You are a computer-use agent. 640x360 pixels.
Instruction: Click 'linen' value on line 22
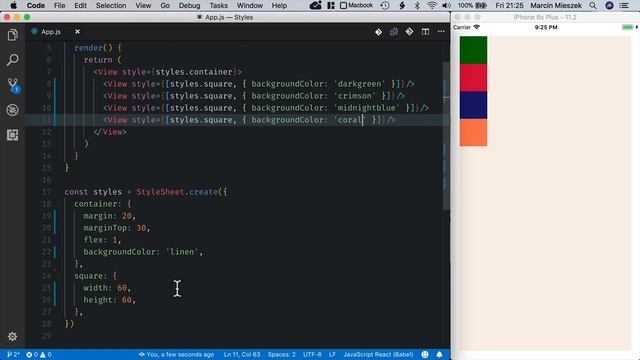pyautogui.click(x=182, y=252)
